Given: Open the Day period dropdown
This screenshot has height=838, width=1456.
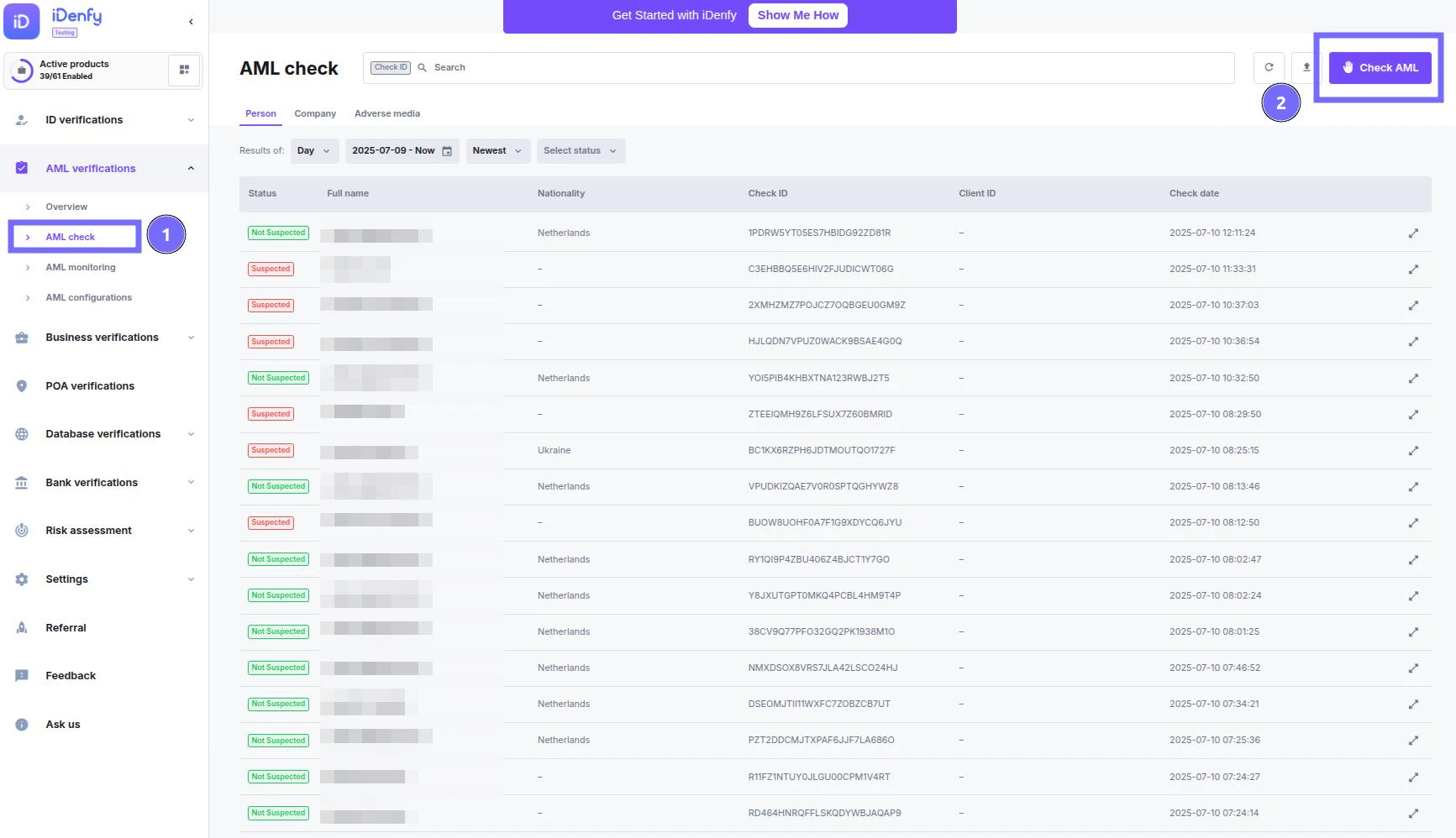Looking at the screenshot, I should click(x=315, y=151).
